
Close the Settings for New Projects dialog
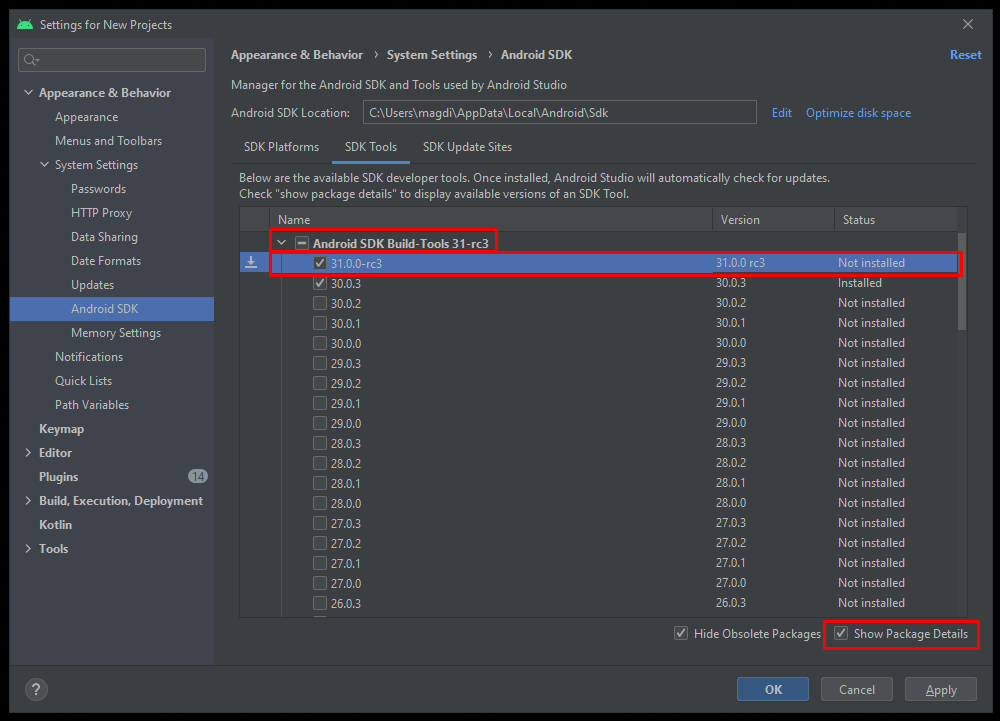click(967, 24)
